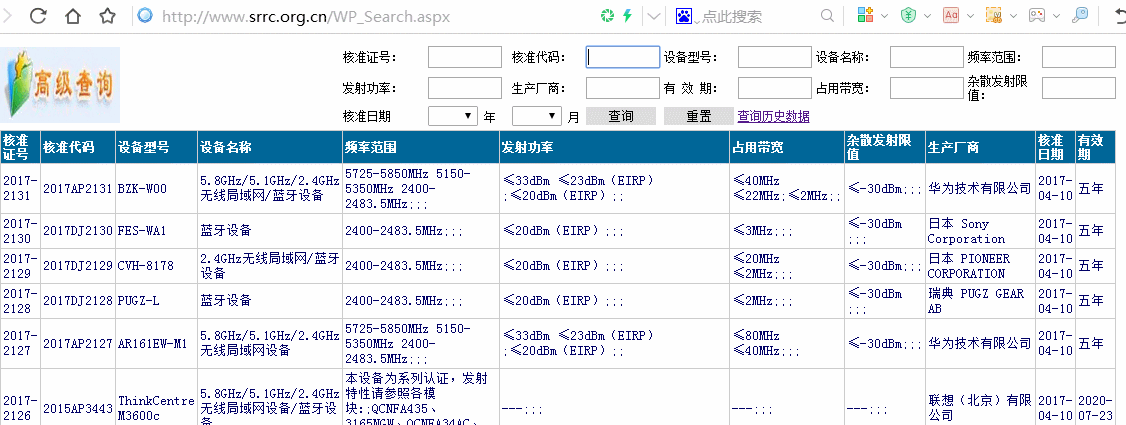1126x425 pixels.
Task: Expand the arrow beside the yen shield
Action: pyautogui.click(x=927, y=16)
